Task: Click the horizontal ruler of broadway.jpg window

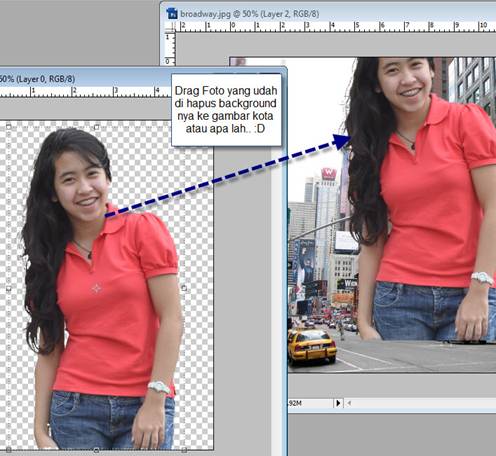Action: pos(336,26)
